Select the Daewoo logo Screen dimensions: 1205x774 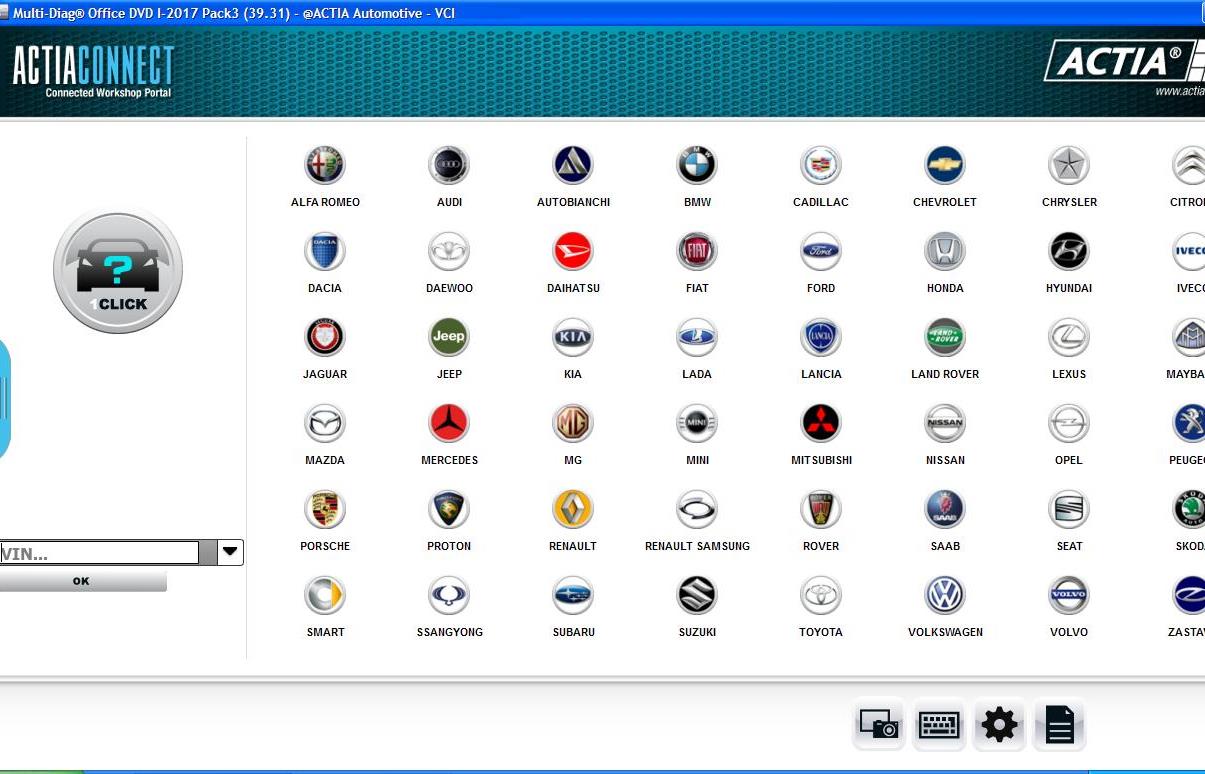[449, 251]
